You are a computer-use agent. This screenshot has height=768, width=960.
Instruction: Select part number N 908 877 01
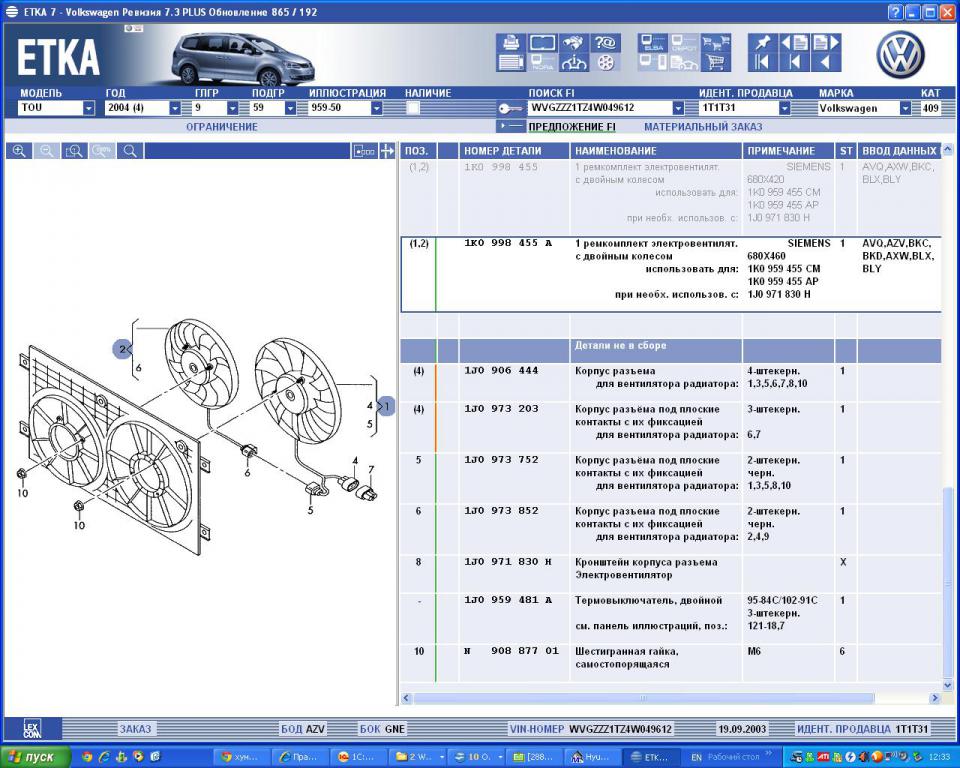(511, 650)
